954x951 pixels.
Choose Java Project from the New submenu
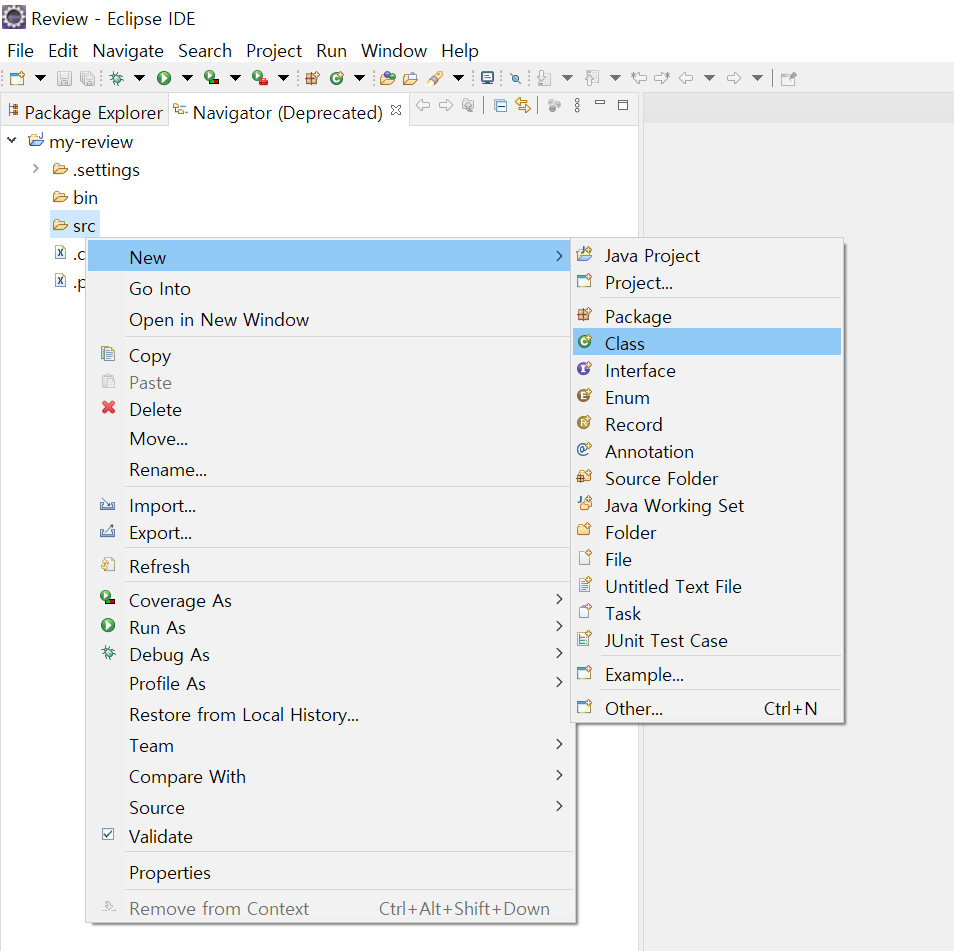point(707,256)
